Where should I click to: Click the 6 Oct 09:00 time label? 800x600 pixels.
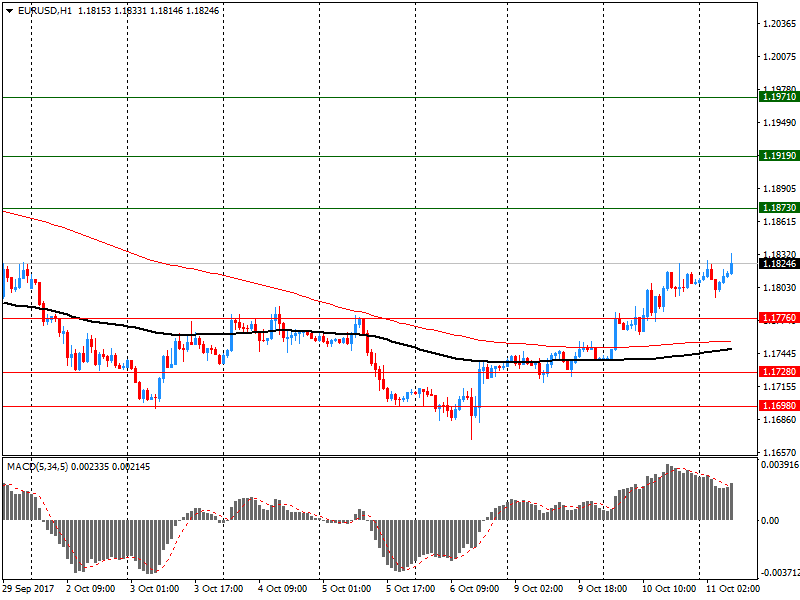pyautogui.click(x=474, y=589)
